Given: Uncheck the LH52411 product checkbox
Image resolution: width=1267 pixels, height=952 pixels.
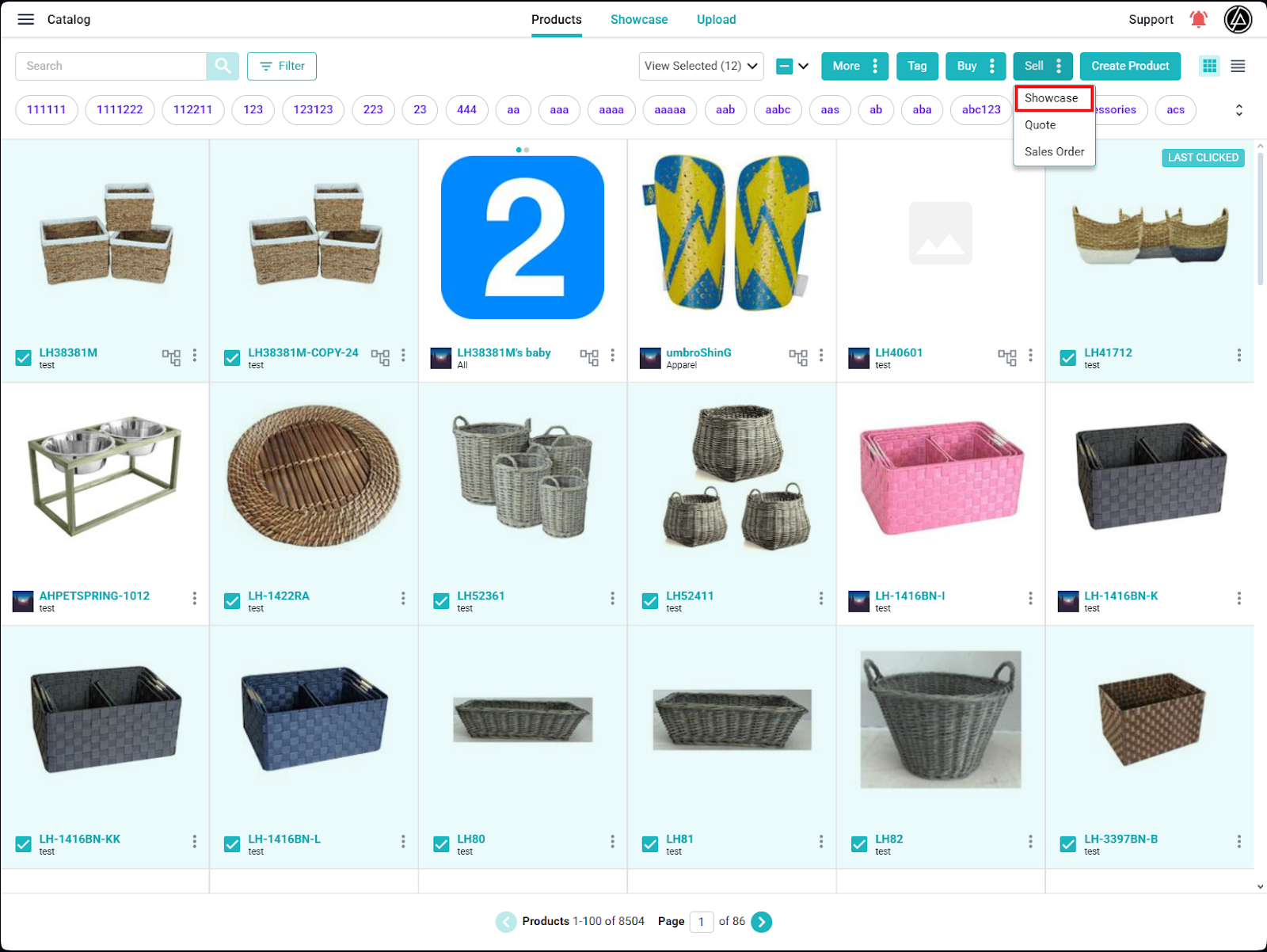Looking at the screenshot, I should 650,601.
